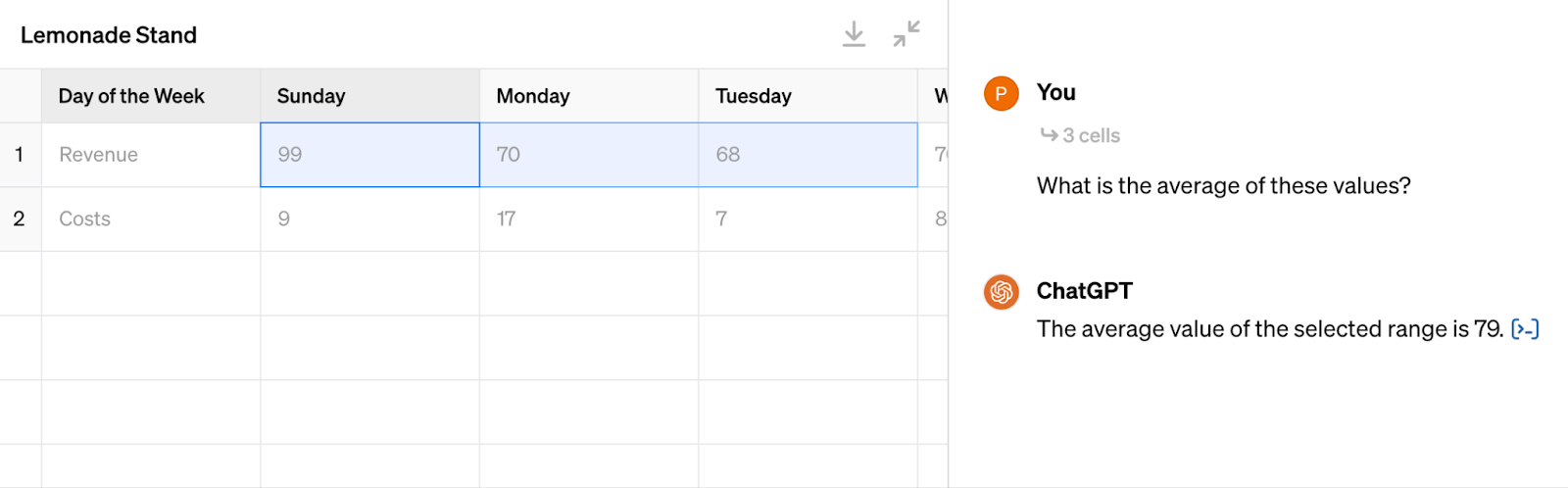The width and height of the screenshot is (1568, 488).
Task: Select the Day of the Week header
Action: coord(151,96)
